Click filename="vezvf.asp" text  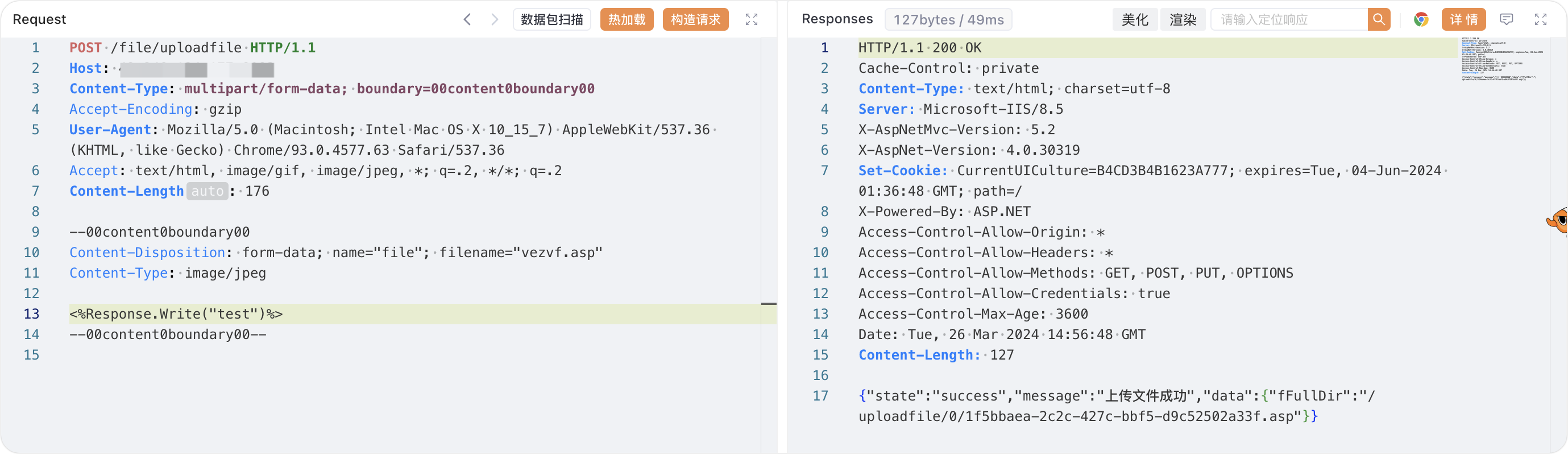coord(520,253)
